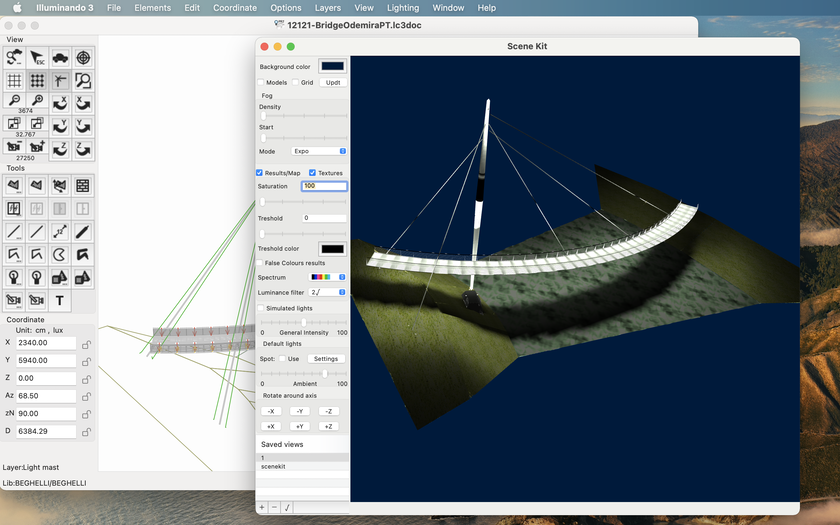Select the arrow ESC pointer tool
Viewport: 840px width, 525px height.
coord(37,58)
